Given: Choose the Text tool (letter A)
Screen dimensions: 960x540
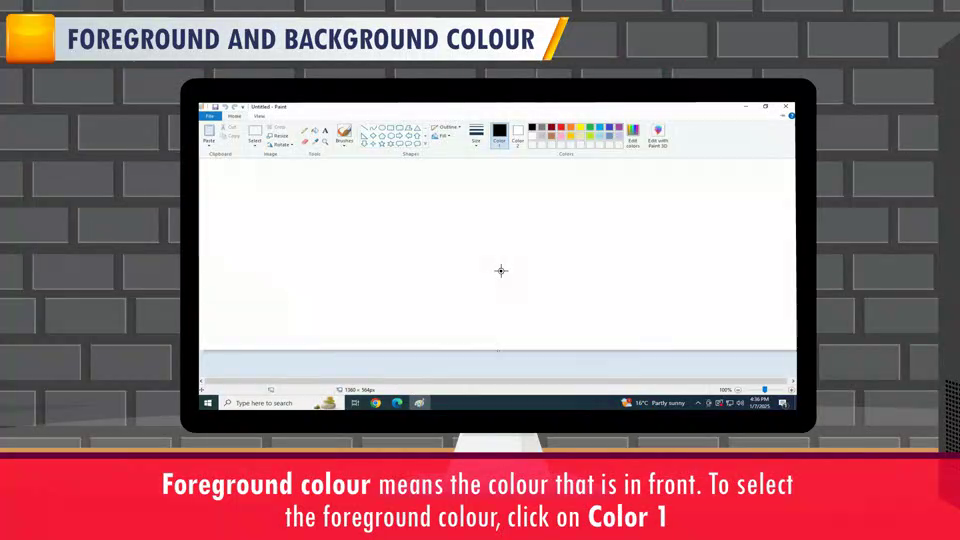Looking at the screenshot, I should click(325, 130).
